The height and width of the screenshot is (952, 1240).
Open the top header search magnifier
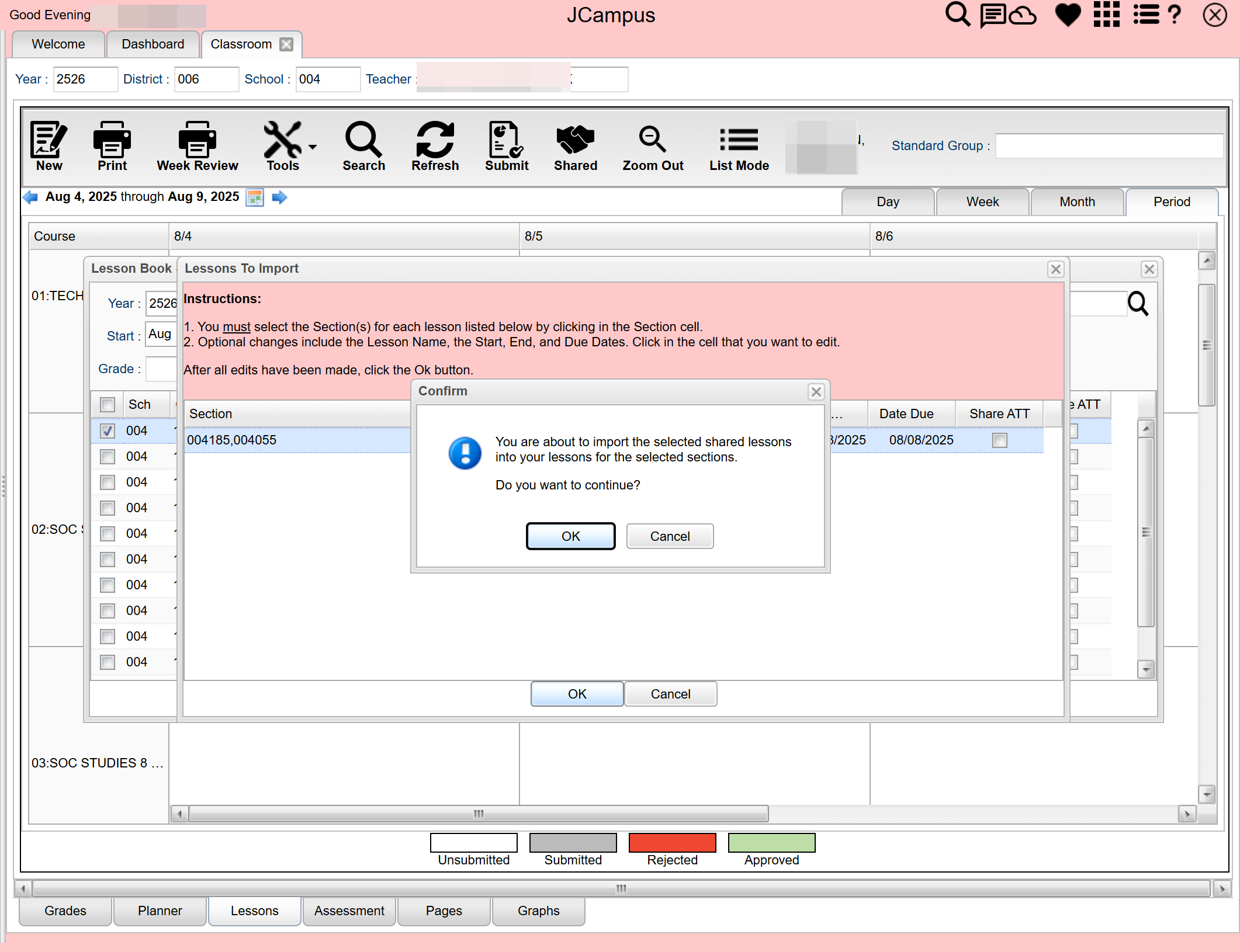click(x=957, y=15)
